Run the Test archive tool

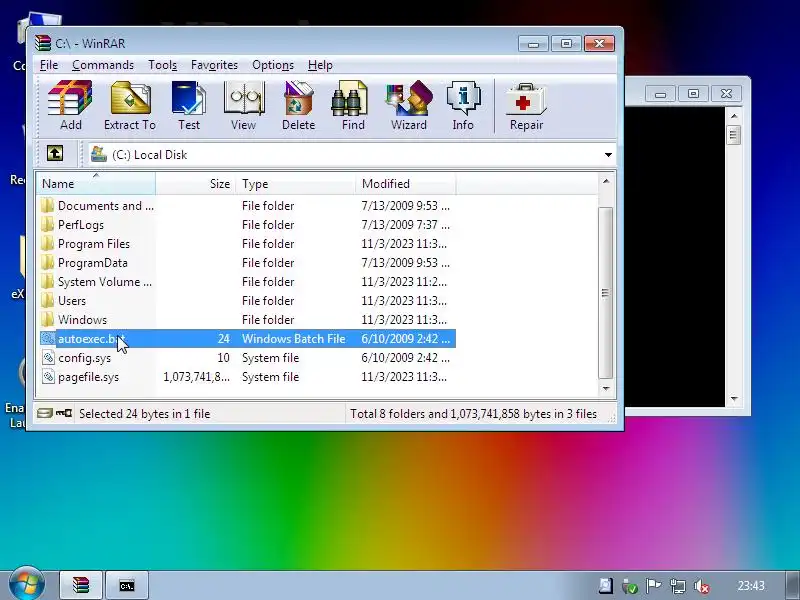[189, 106]
